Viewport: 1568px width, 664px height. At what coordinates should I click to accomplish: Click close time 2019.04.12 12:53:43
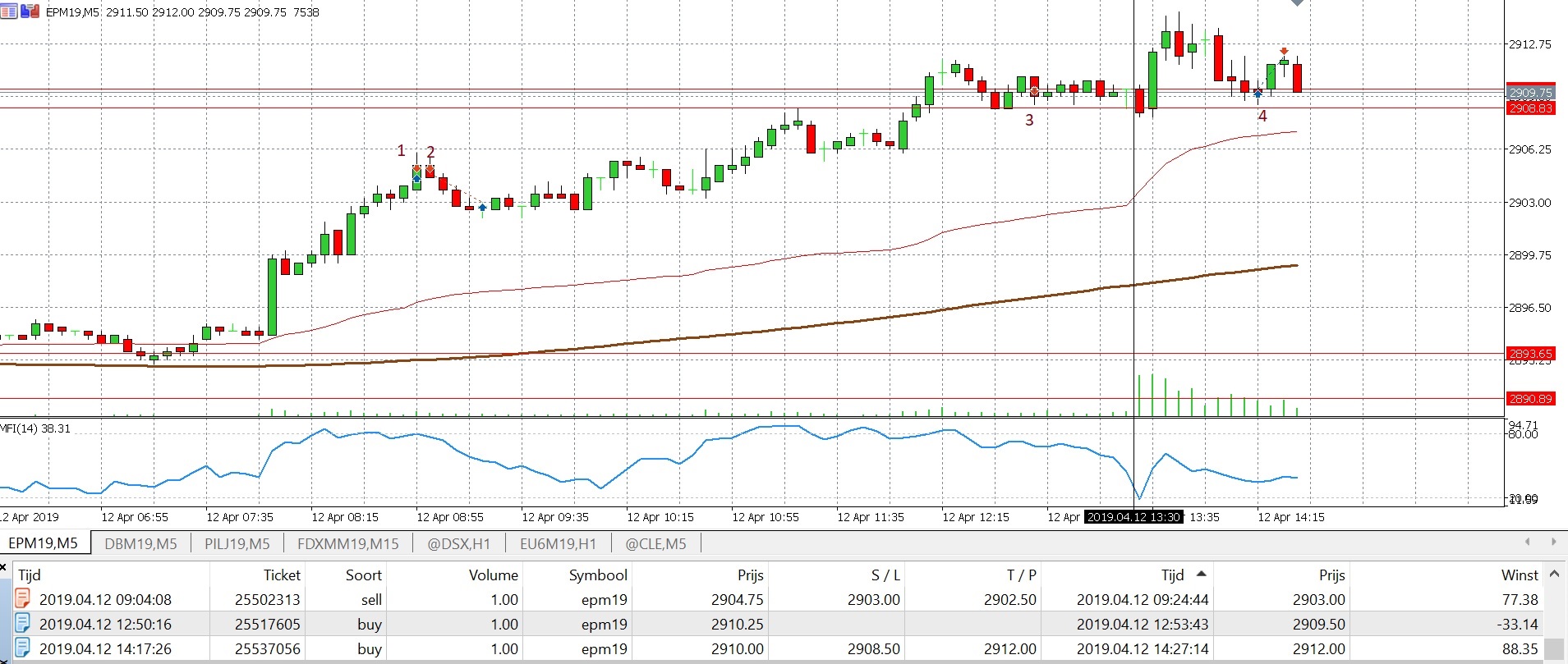tap(1143, 625)
